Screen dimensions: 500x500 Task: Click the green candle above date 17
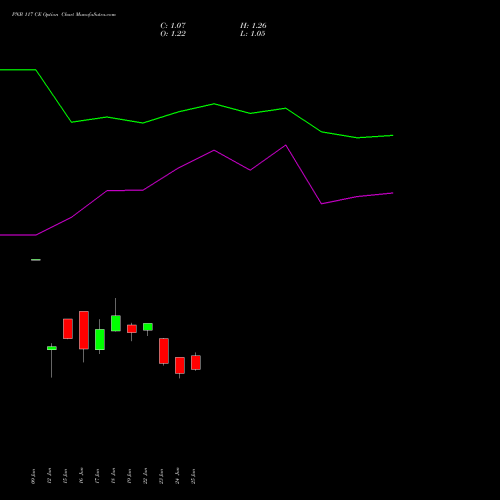pyautogui.click(x=100, y=339)
